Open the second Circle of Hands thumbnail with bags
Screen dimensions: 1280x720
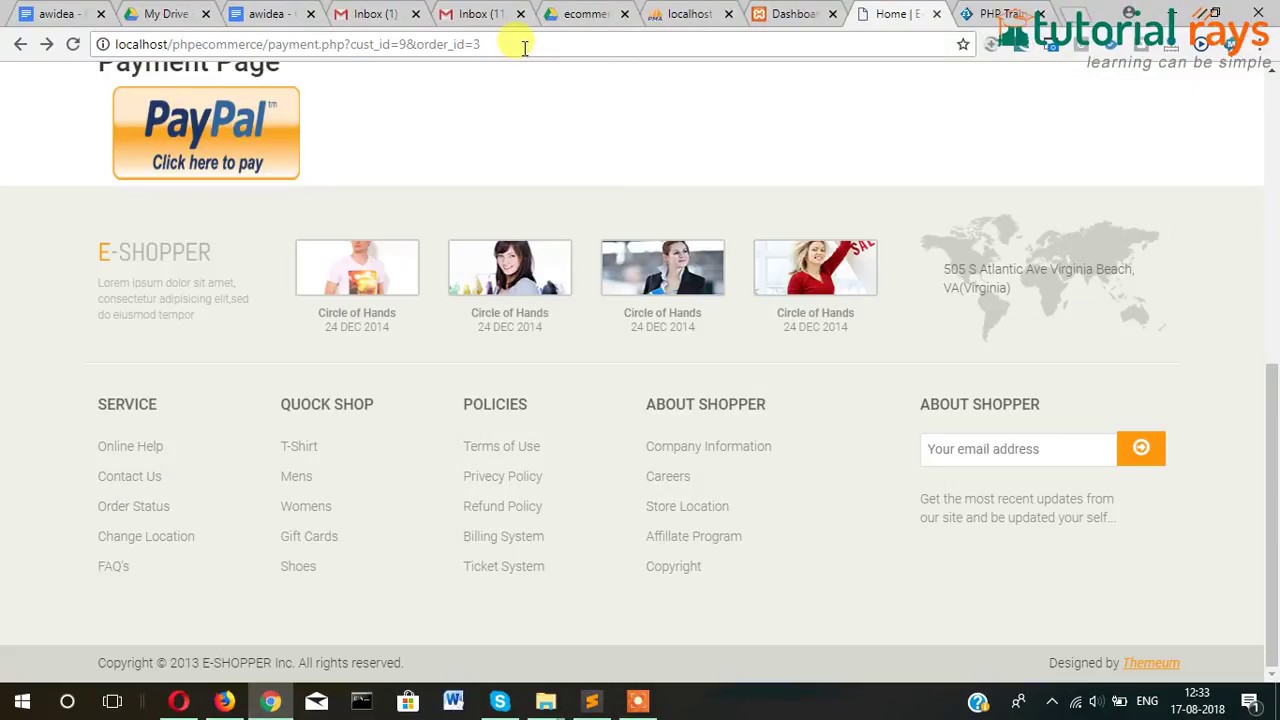pos(510,267)
